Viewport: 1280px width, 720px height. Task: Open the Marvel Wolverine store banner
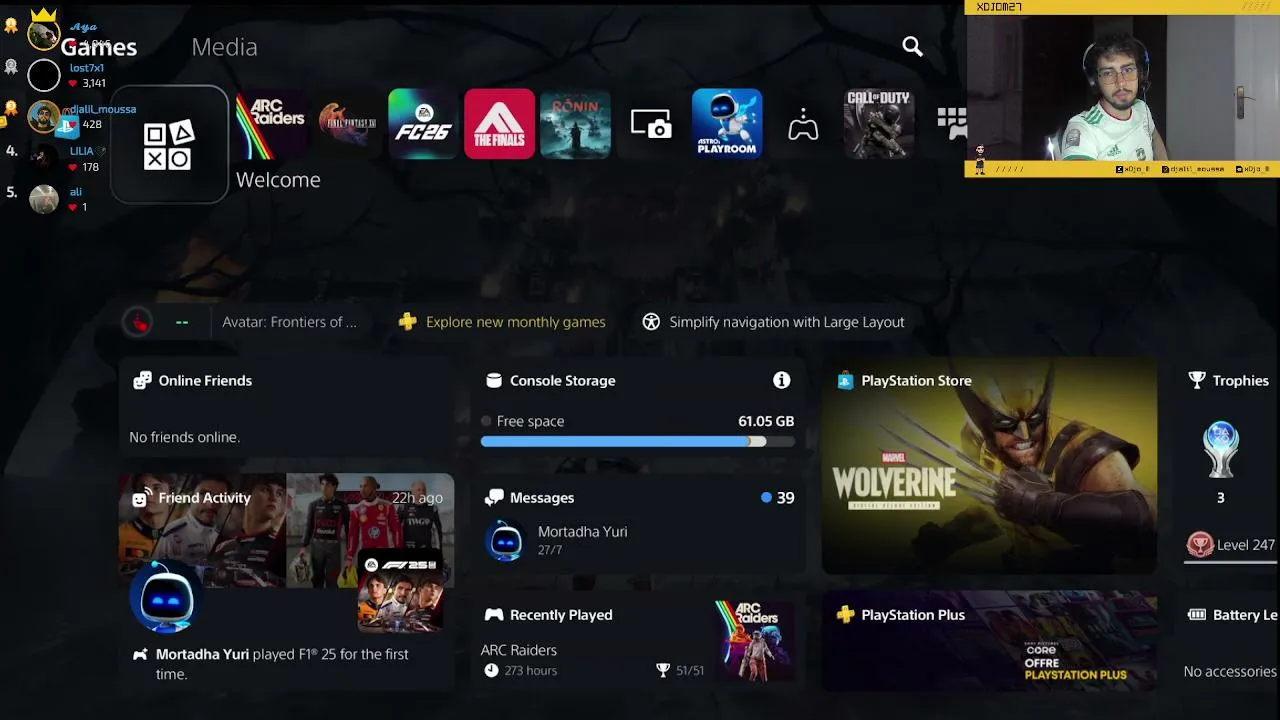[x=989, y=466]
